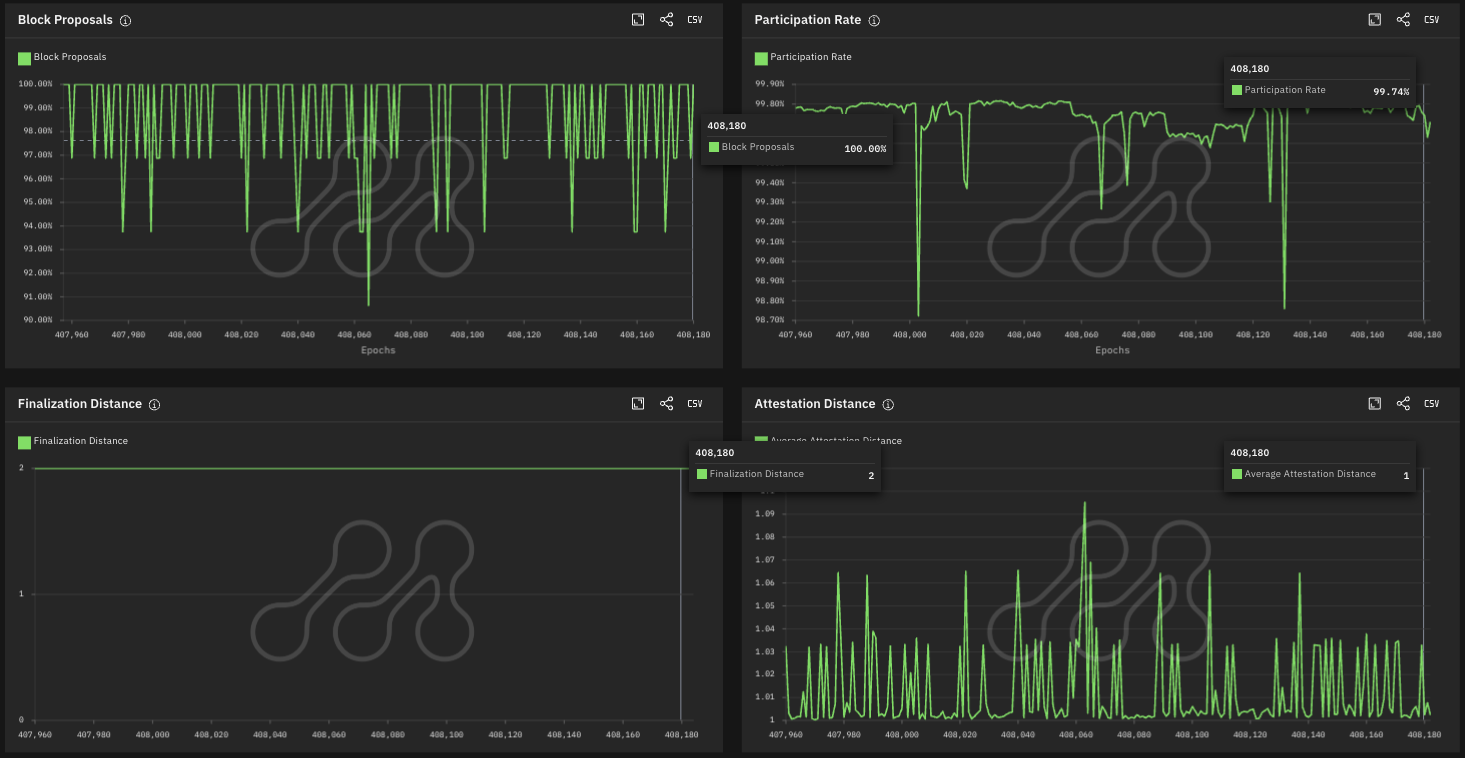Click info icon next to Participation Rate

click(874, 21)
